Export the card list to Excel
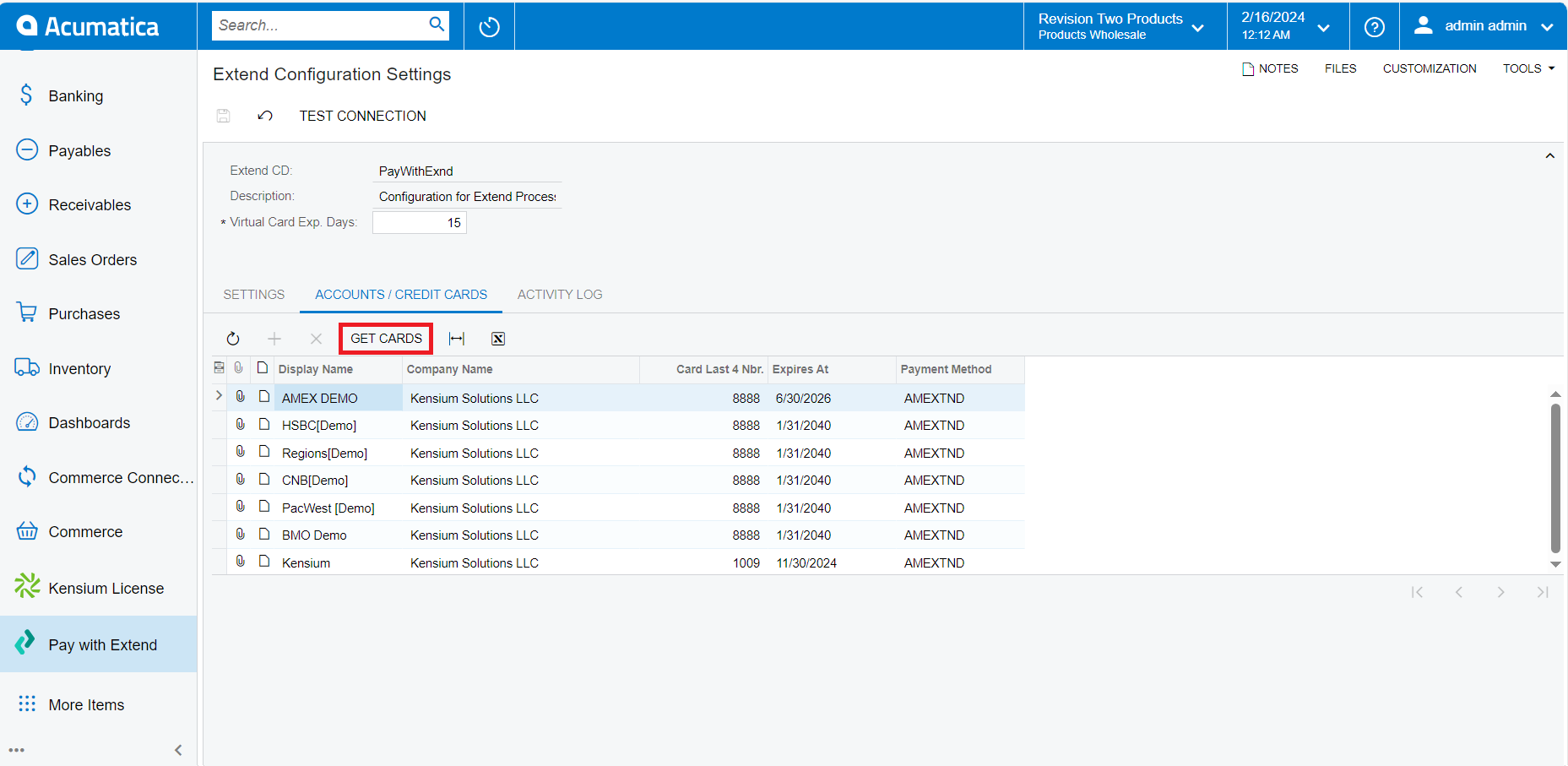The width and height of the screenshot is (1568, 766). coord(497,338)
